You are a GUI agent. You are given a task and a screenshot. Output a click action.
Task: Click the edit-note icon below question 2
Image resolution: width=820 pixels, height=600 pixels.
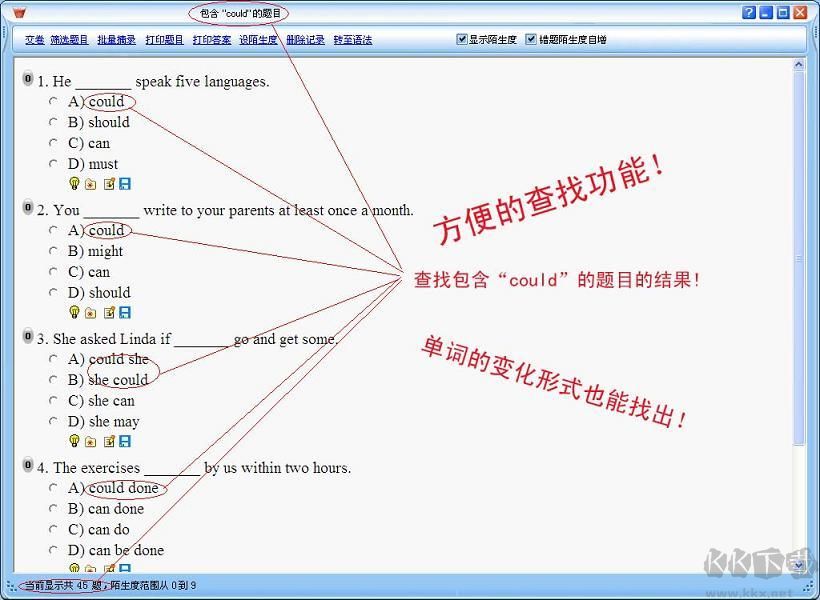pos(109,313)
